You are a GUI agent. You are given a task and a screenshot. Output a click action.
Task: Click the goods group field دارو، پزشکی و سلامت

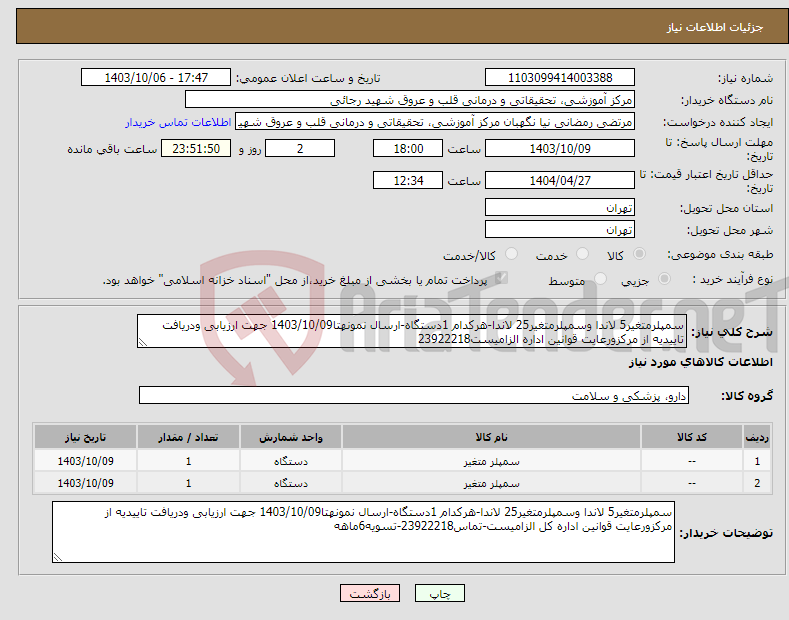click(x=414, y=396)
